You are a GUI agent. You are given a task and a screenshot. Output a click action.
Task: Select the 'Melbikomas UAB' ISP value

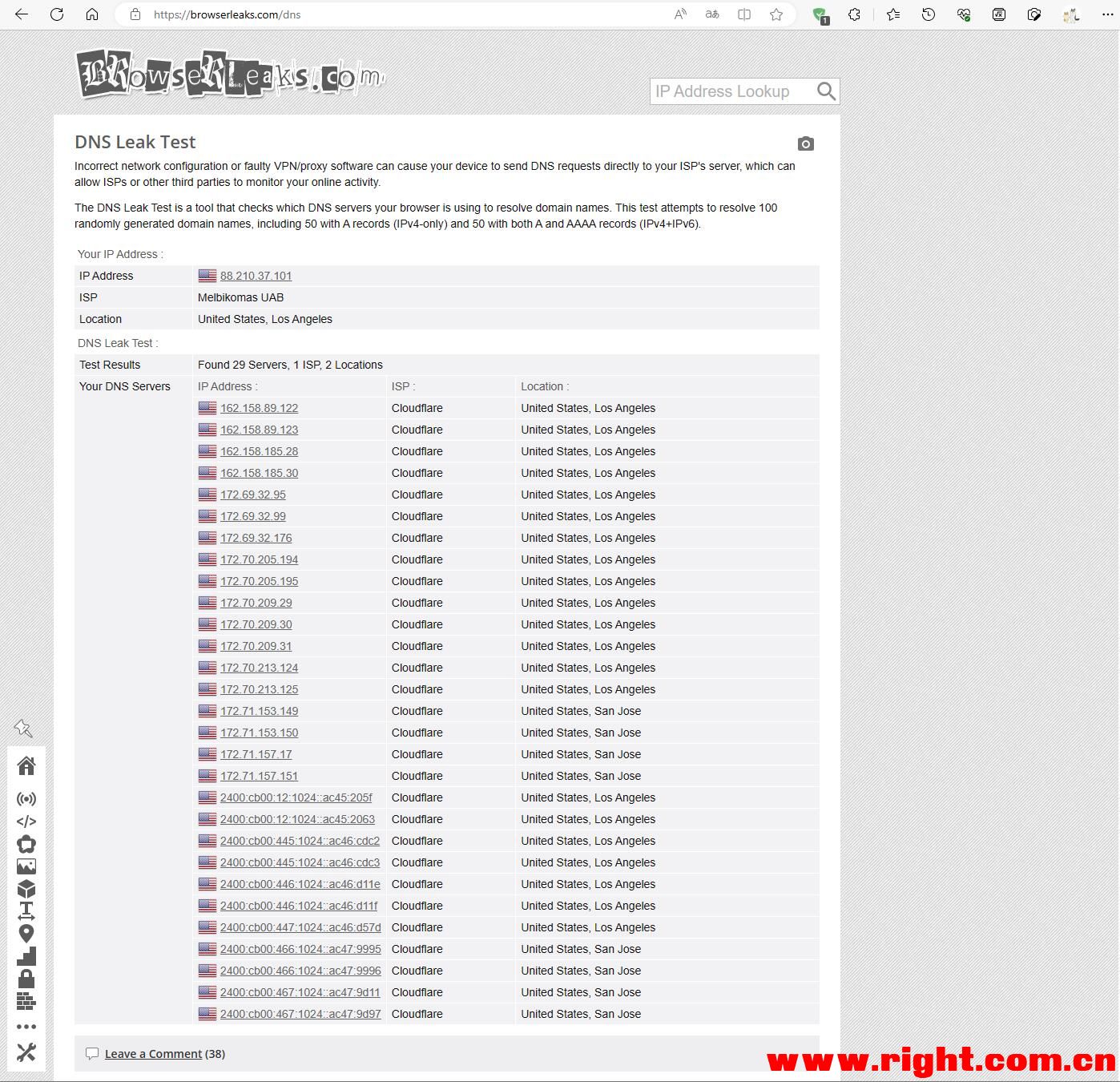(x=240, y=297)
